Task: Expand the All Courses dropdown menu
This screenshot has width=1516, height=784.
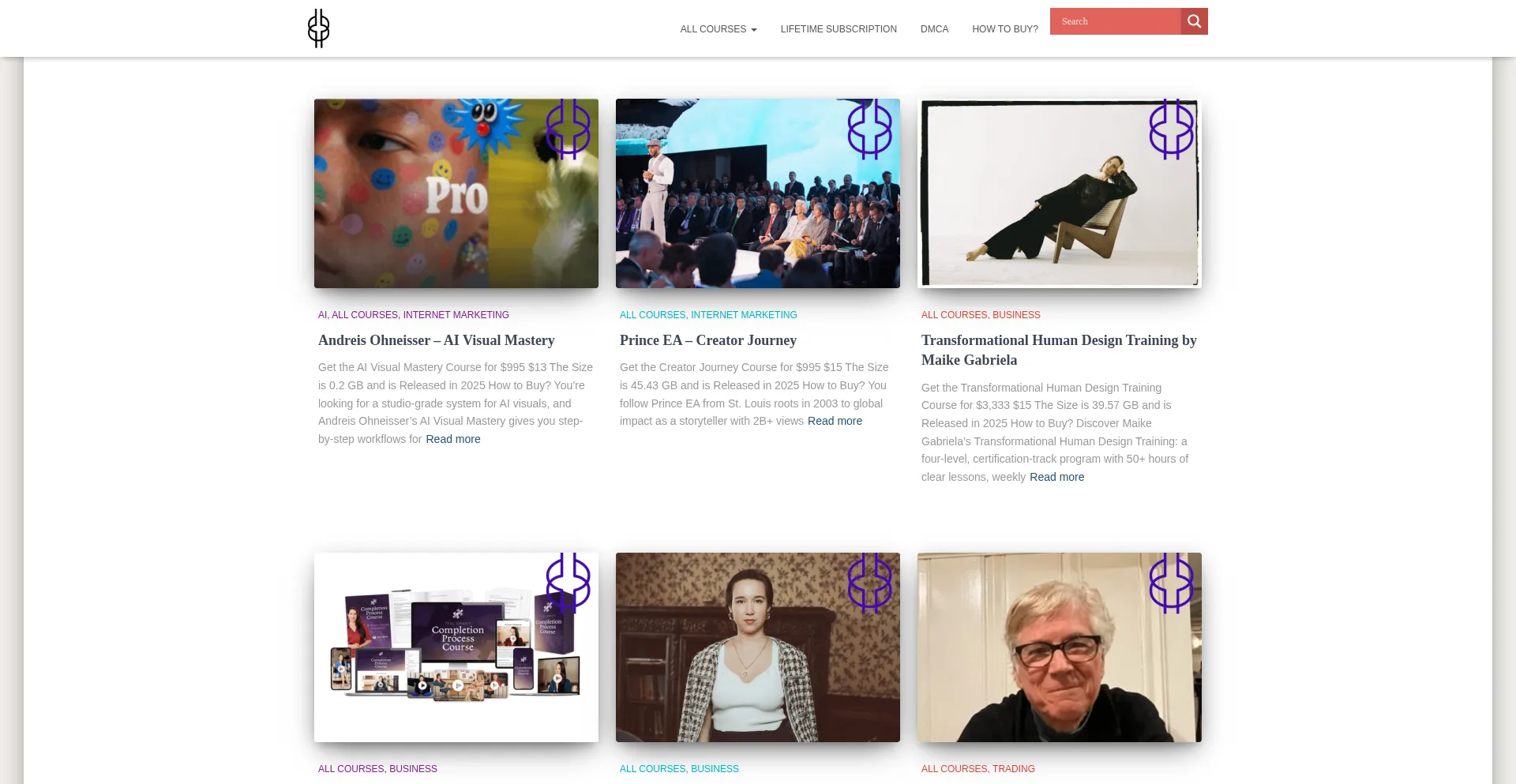Action: pyautogui.click(x=719, y=29)
